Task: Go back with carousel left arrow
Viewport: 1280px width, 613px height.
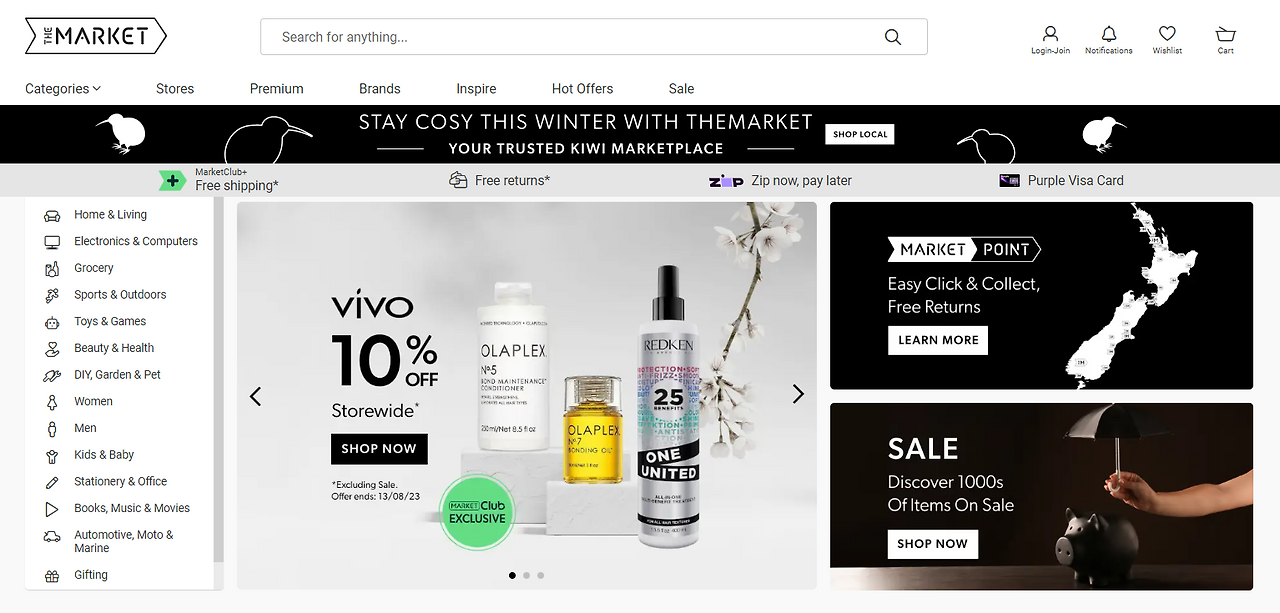Action: point(255,396)
